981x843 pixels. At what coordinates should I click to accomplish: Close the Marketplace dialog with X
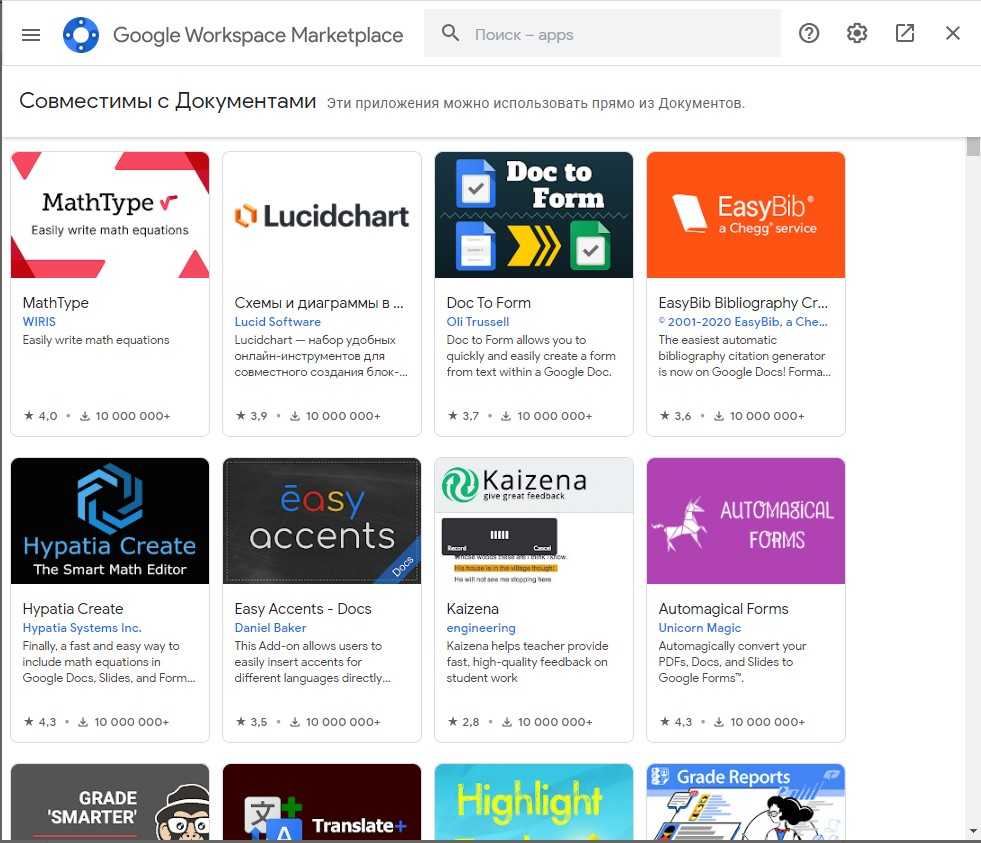953,34
